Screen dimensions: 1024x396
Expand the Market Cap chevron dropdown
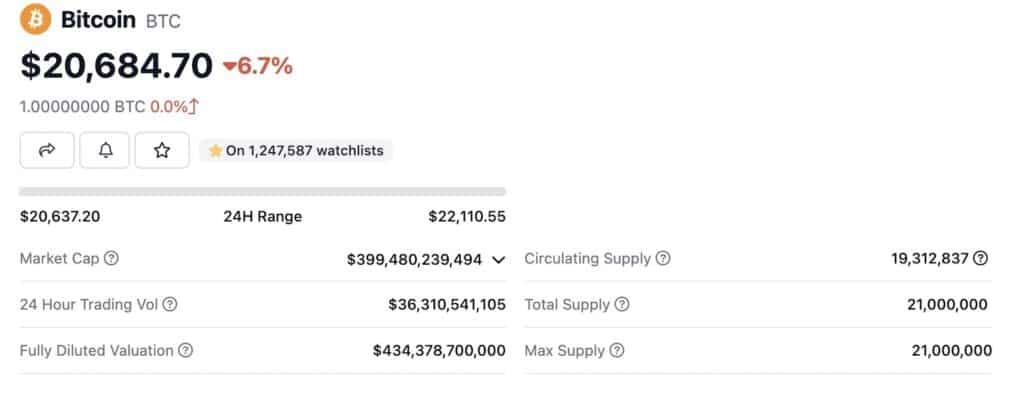(x=498, y=260)
